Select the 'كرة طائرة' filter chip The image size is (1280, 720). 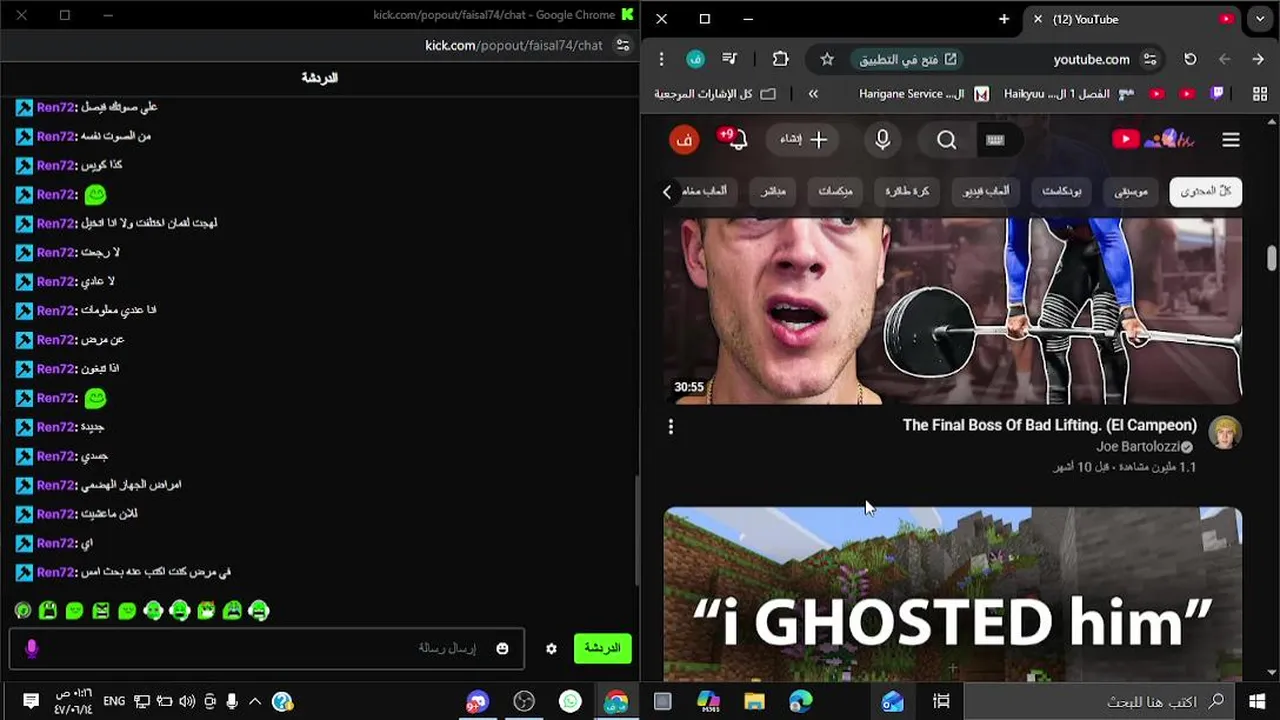point(907,192)
